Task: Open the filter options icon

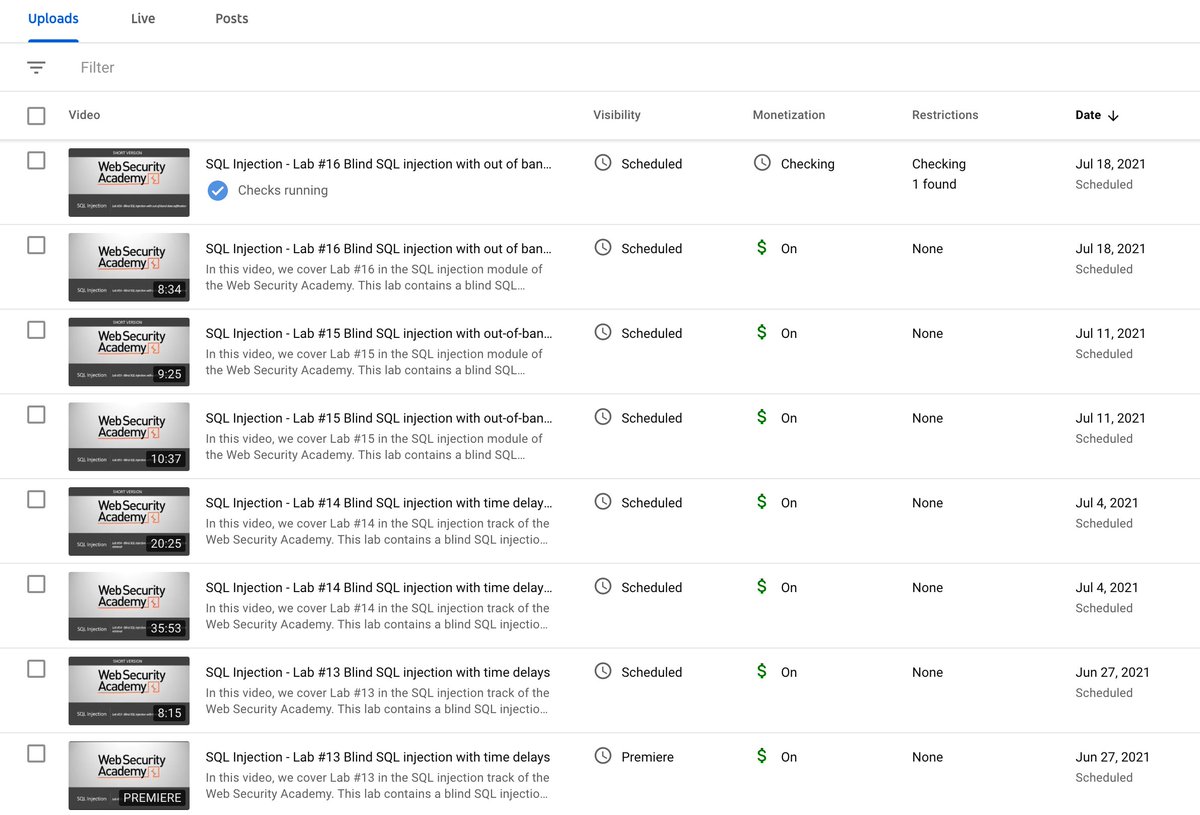Action: [x=36, y=68]
